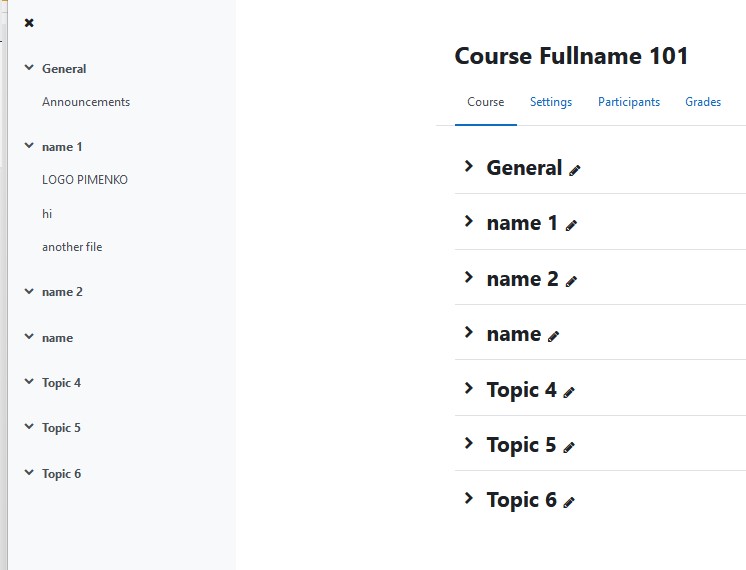Viewport: 746px width, 570px height.
Task: Expand General section in main content
Action: point(469,166)
